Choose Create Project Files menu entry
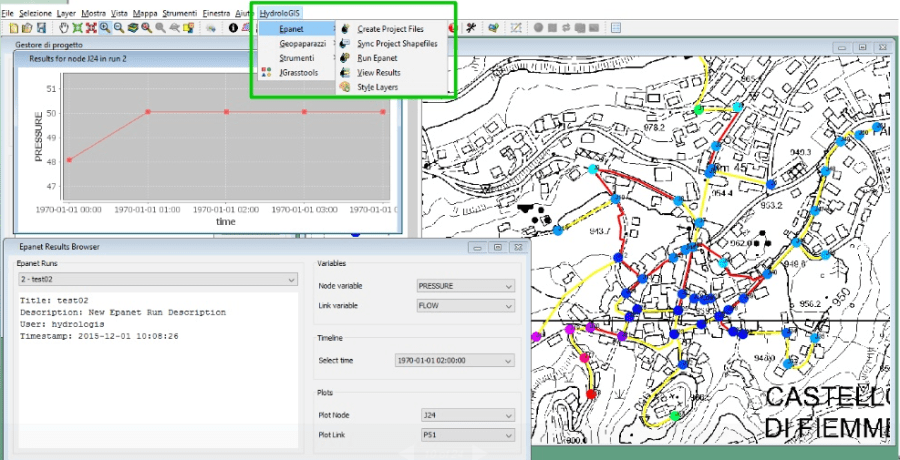Viewport: 900px width, 460px height. pyautogui.click(x=390, y=29)
